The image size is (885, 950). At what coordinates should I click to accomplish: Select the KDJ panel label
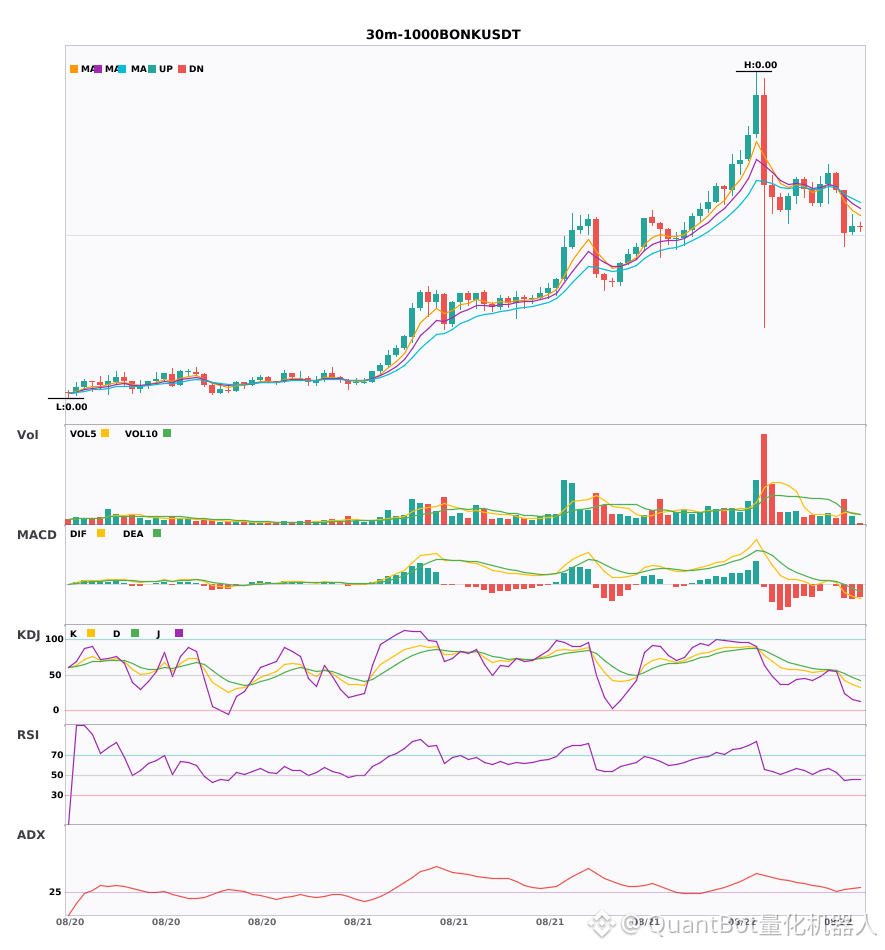(28, 635)
